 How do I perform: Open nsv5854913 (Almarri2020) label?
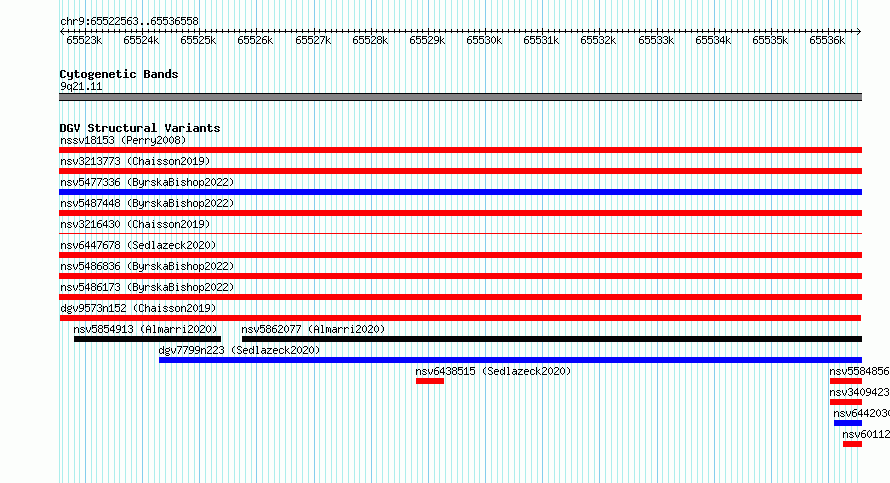145,329
